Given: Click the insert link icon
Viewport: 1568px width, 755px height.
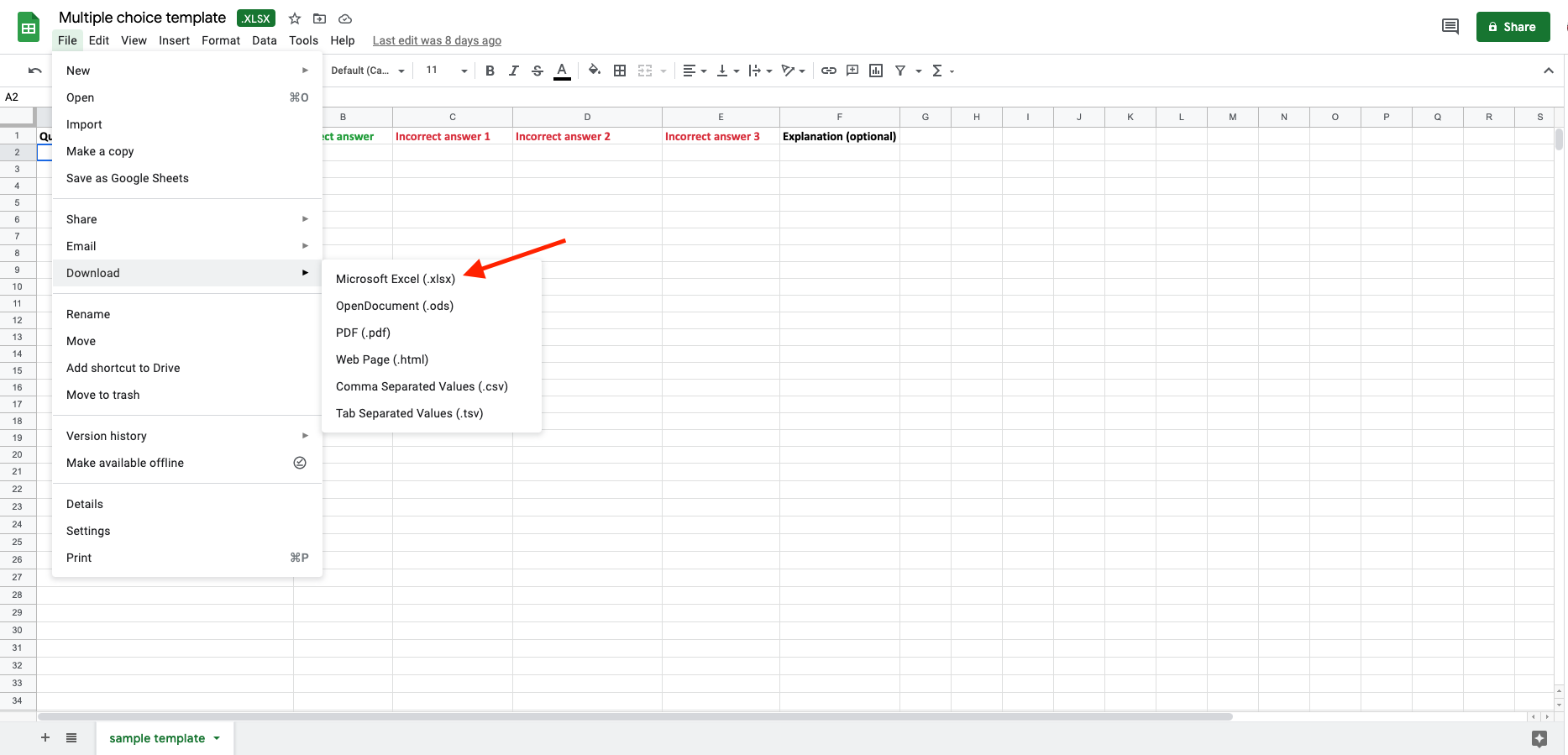Looking at the screenshot, I should [x=828, y=71].
